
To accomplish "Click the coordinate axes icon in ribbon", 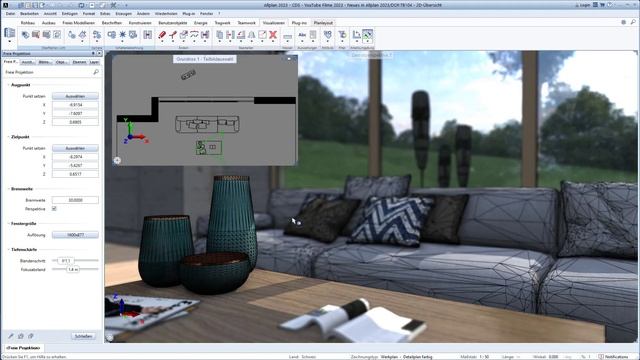I will click(x=356, y=35).
